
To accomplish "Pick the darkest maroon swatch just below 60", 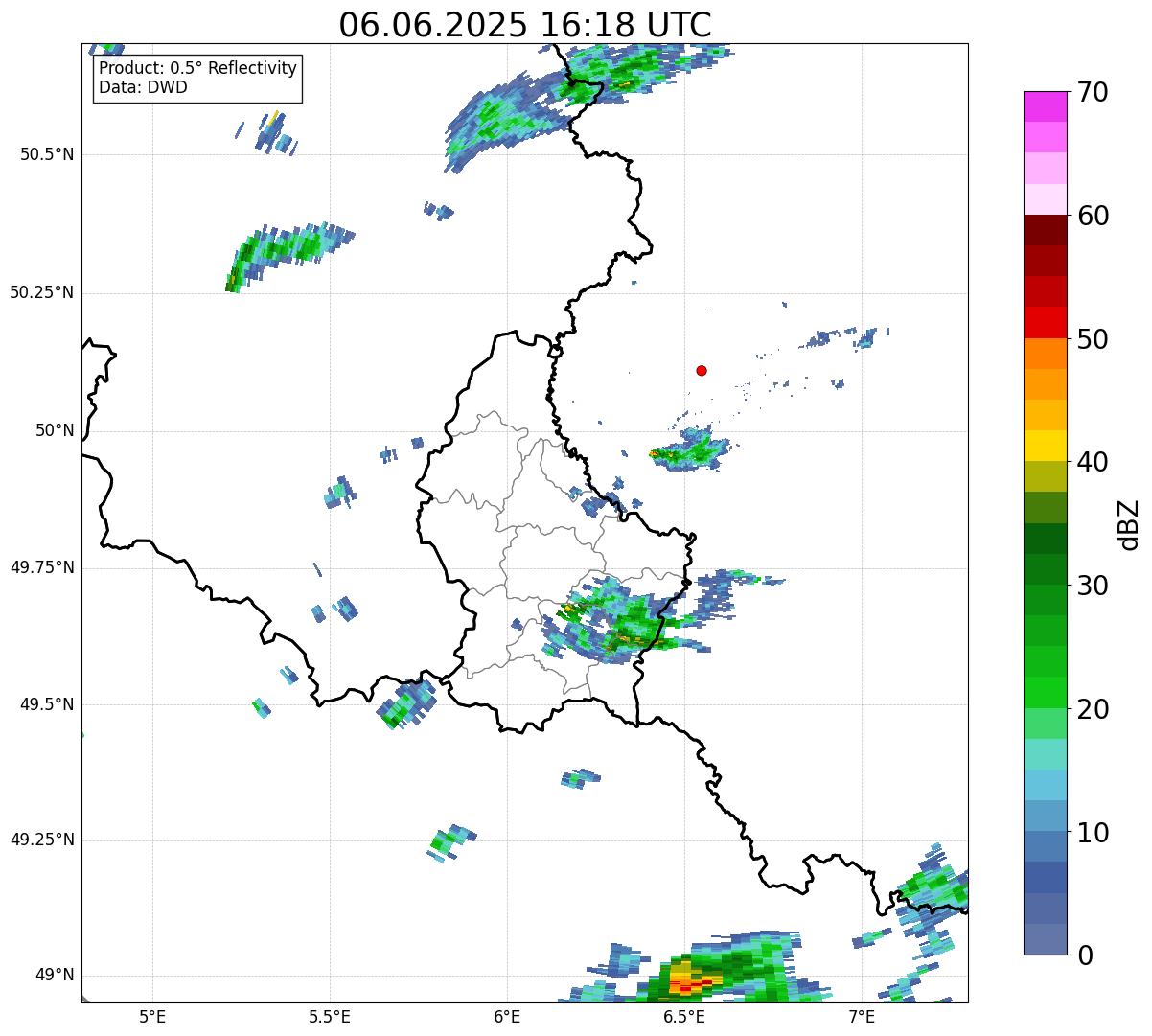I will point(1046,230).
